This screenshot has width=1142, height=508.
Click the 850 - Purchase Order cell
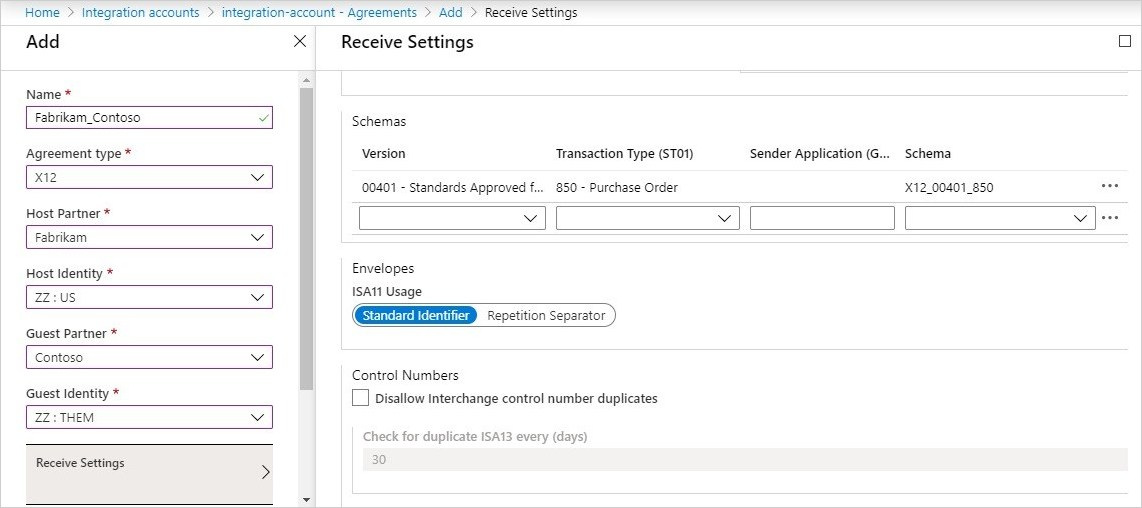pyautogui.click(x=617, y=187)
